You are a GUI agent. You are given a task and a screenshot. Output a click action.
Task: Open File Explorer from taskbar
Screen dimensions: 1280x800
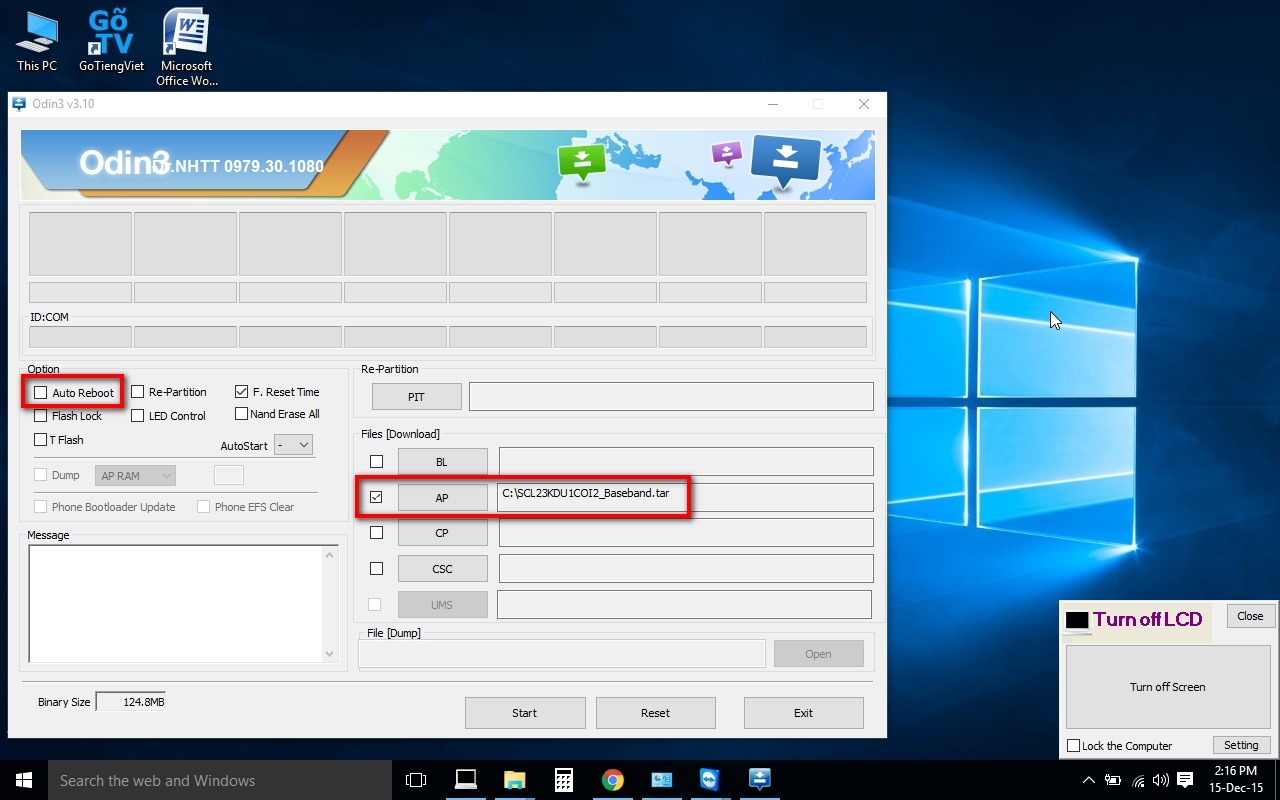pyautogui.click(x=514, y=780)
